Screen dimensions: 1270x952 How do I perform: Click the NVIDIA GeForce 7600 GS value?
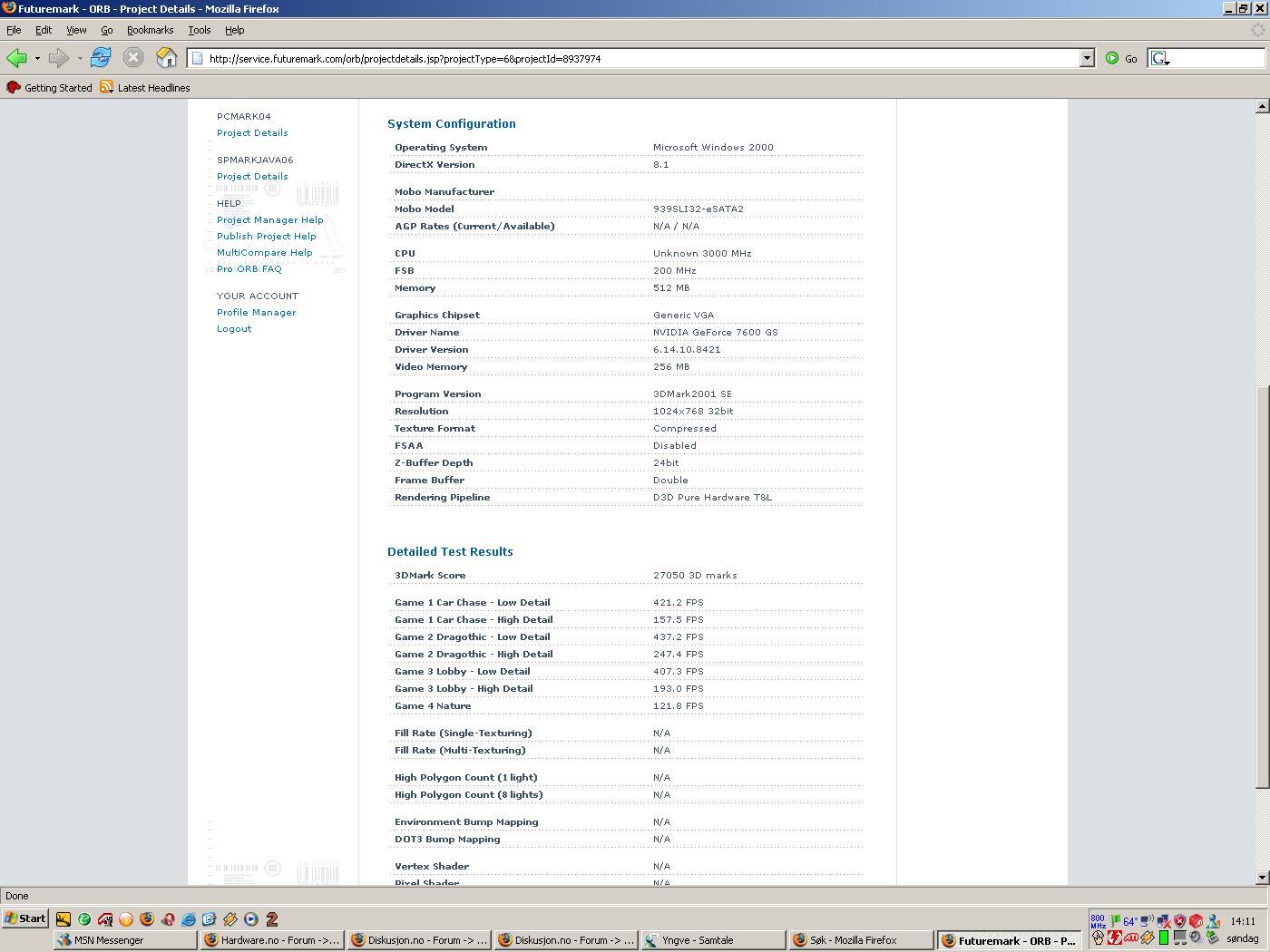click(715, 333)
